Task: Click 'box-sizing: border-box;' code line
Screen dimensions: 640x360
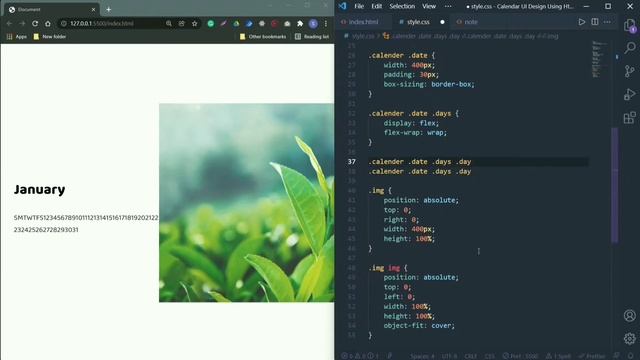Action: pyautogui.click(x=429, y=84)
